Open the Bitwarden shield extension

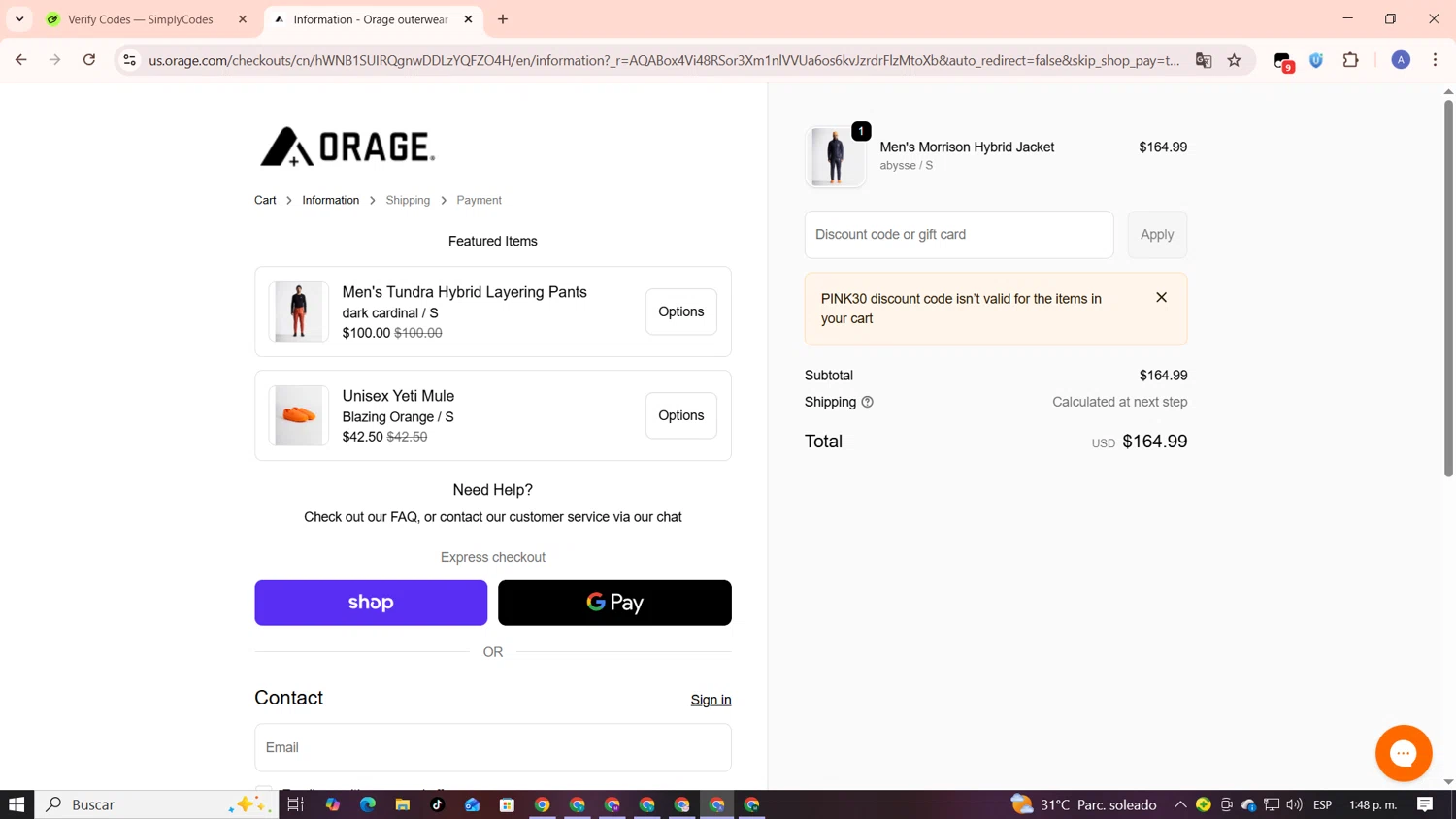tap(1316, 60)
